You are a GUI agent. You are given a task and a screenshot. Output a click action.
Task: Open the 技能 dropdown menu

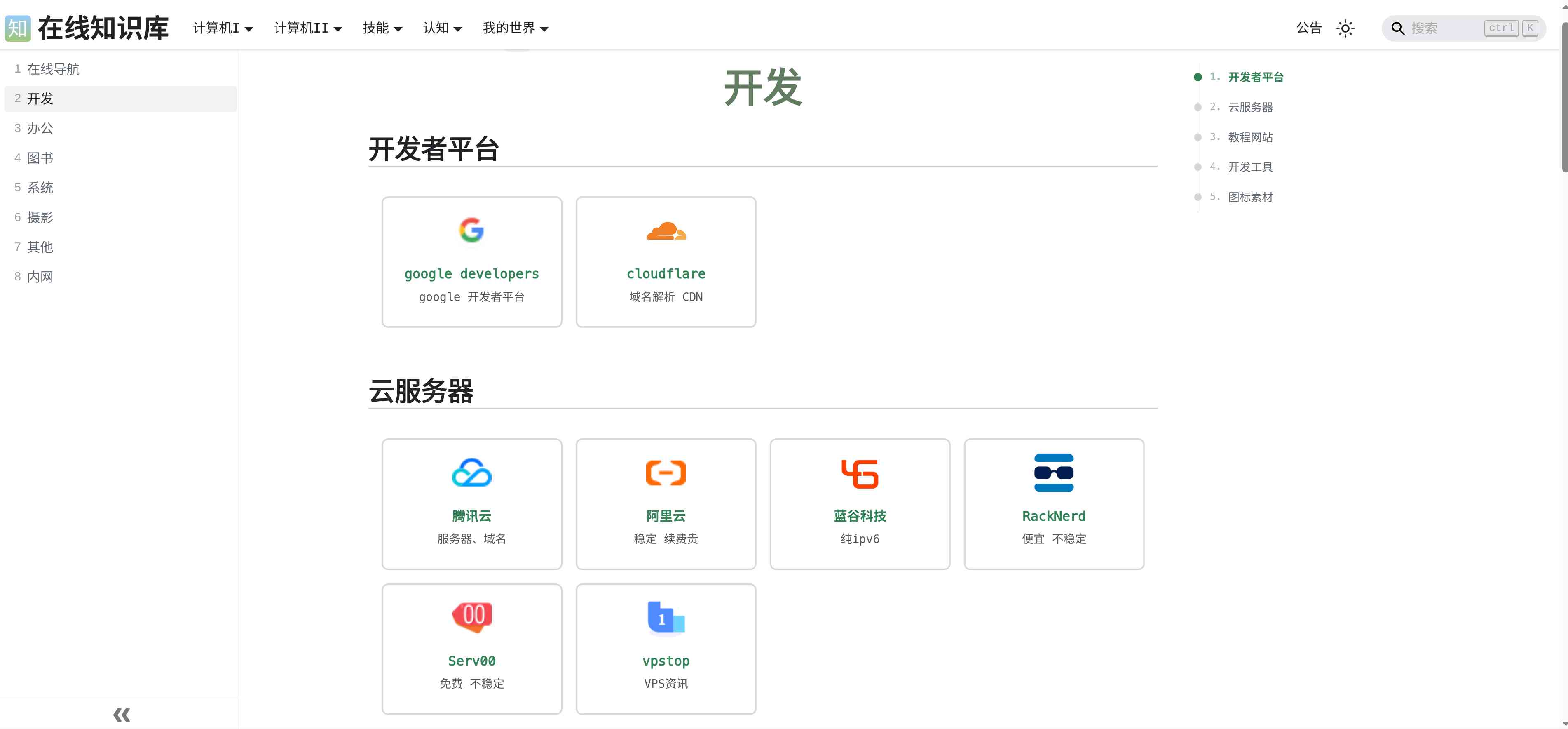pyautogui.click(x=382, y=28)
